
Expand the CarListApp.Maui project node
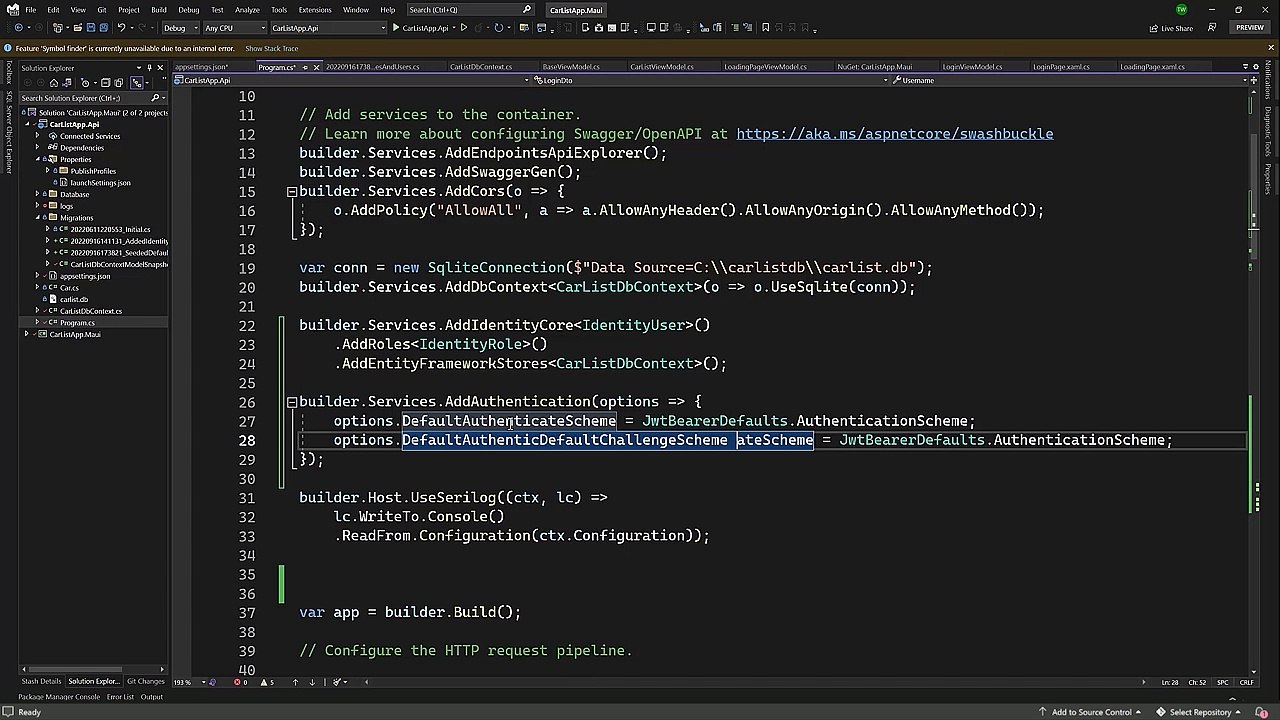(x=27, y=334)
